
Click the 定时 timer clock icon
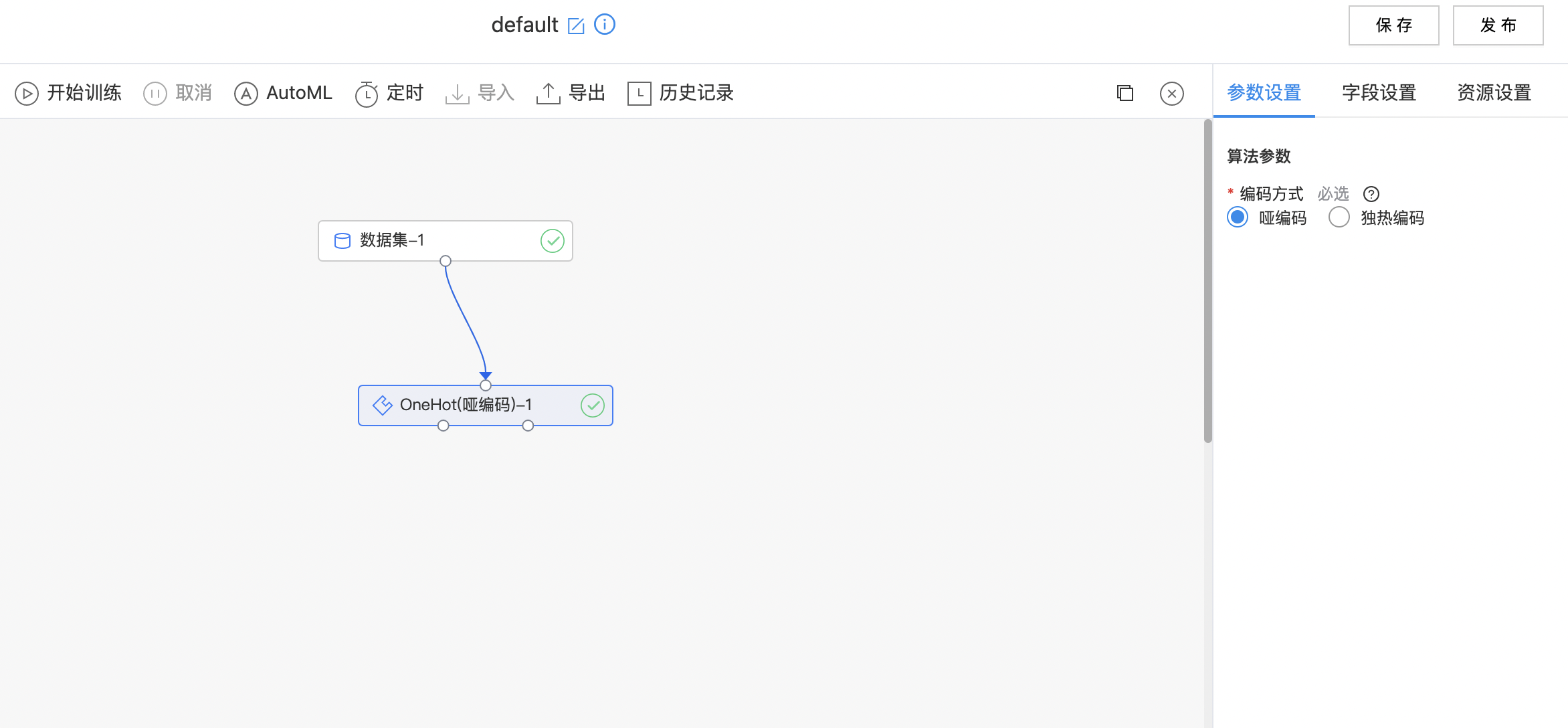(x=367, y=94)
